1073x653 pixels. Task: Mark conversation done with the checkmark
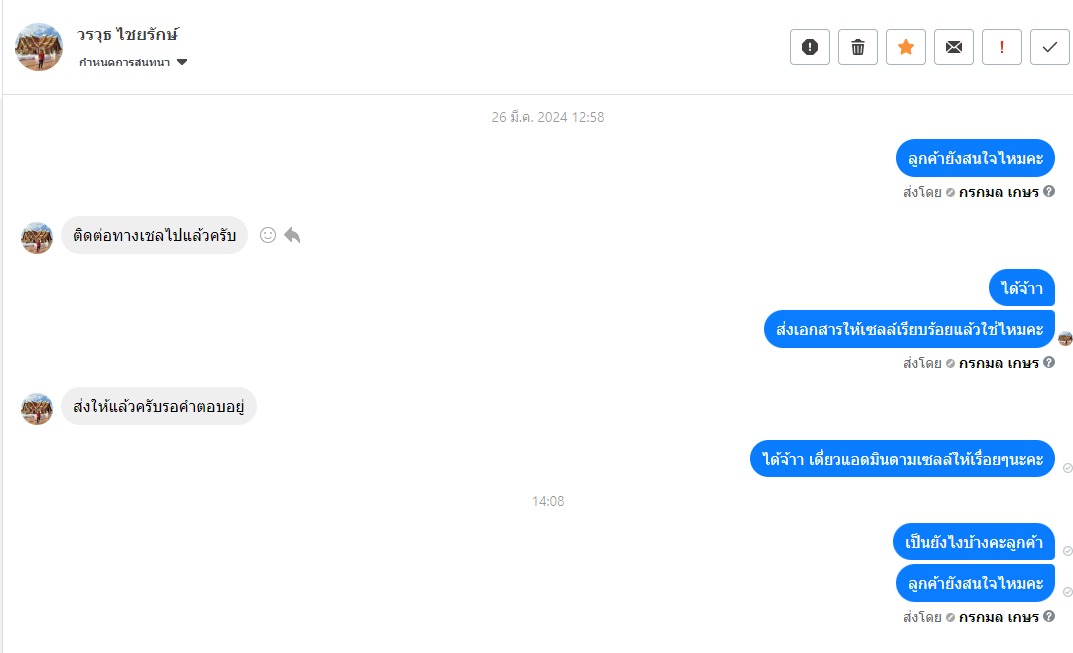tap(1049, 47)
